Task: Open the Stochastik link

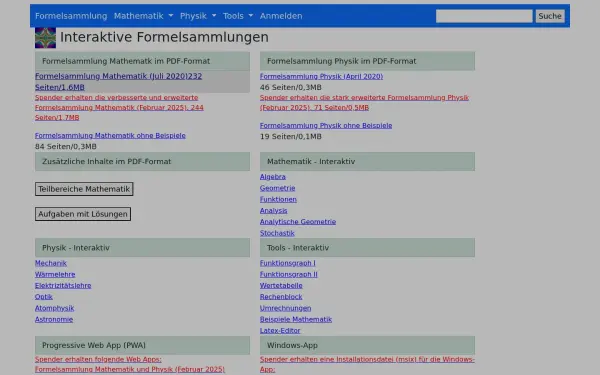Action: [277, 233]
